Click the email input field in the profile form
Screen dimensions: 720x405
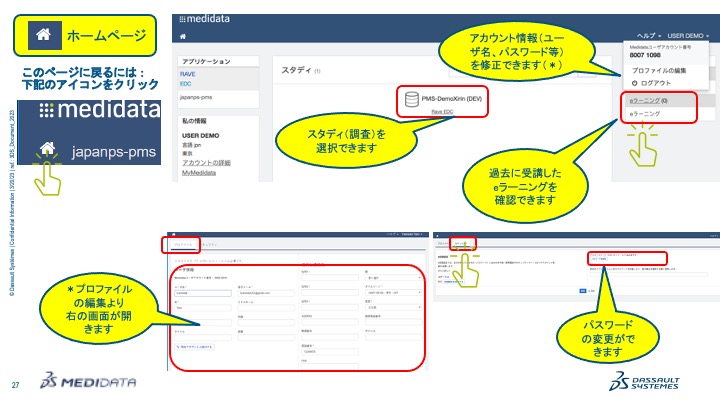268,294
